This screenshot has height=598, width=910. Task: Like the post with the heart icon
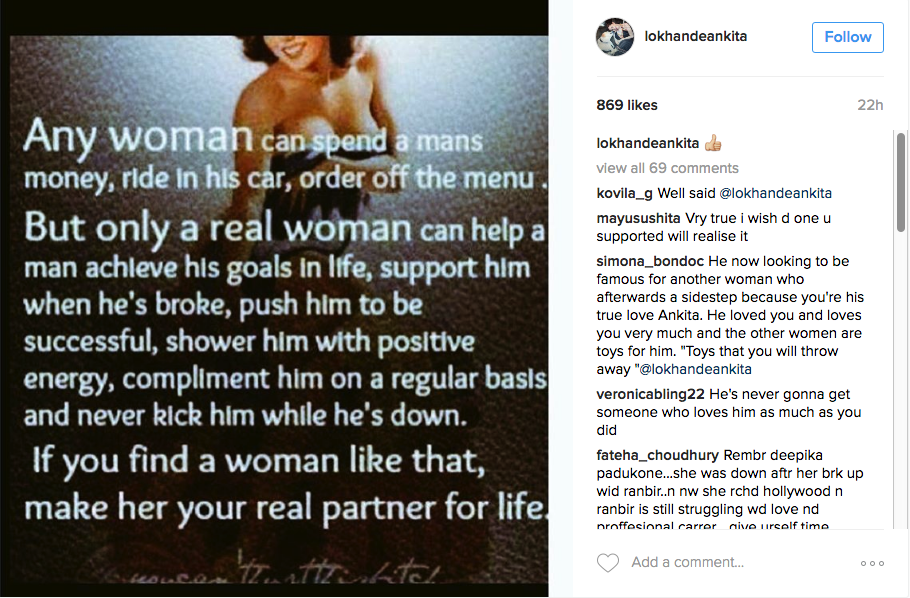608,563
